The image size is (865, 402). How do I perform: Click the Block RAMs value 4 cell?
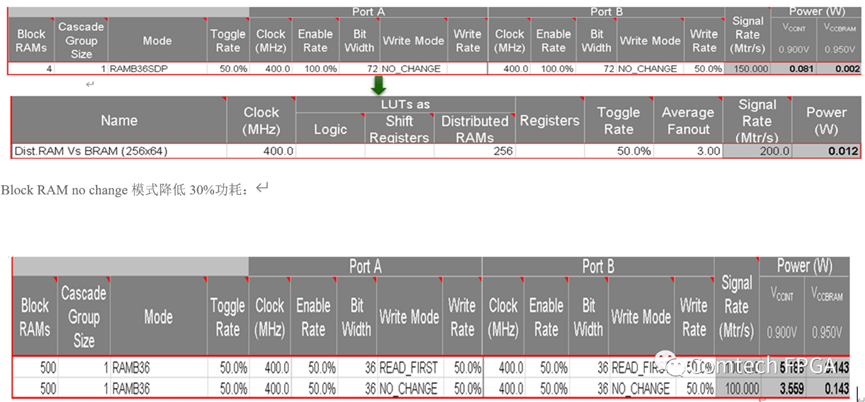[31, 69]
